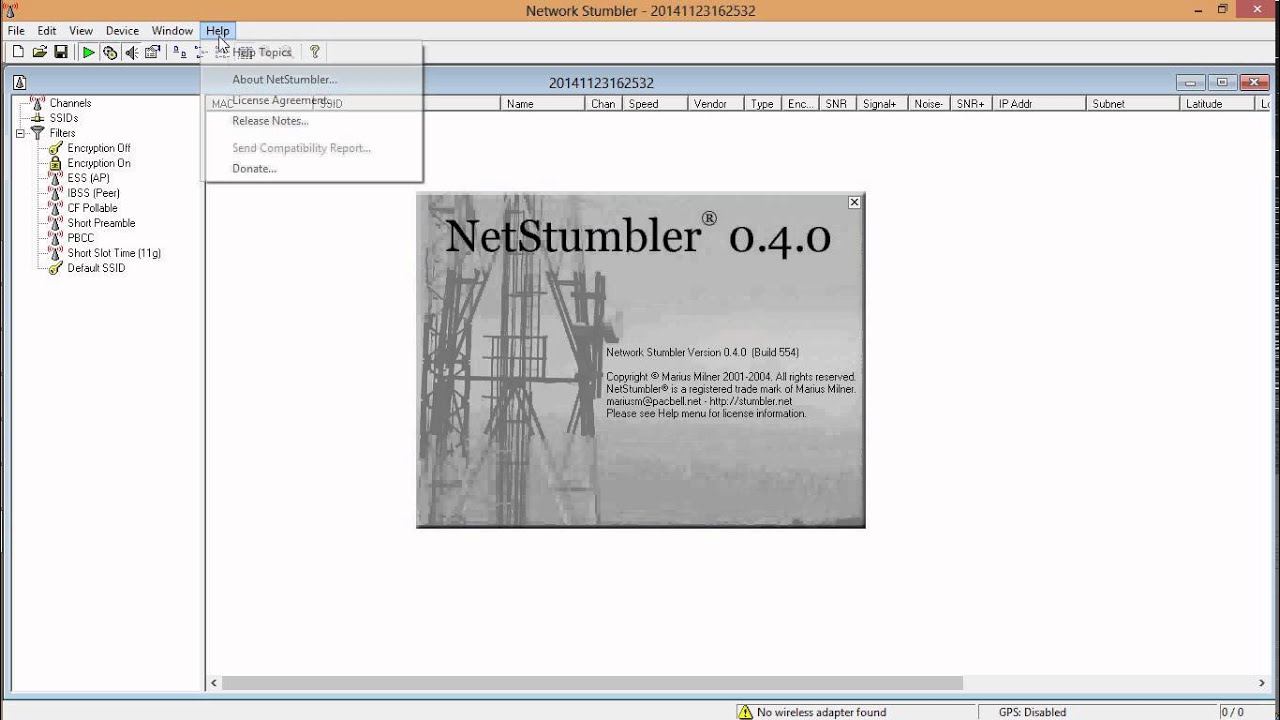The image size is (1280, 720).
Task: Select the SSIDs node icon in tree
Action: (38, 118)
